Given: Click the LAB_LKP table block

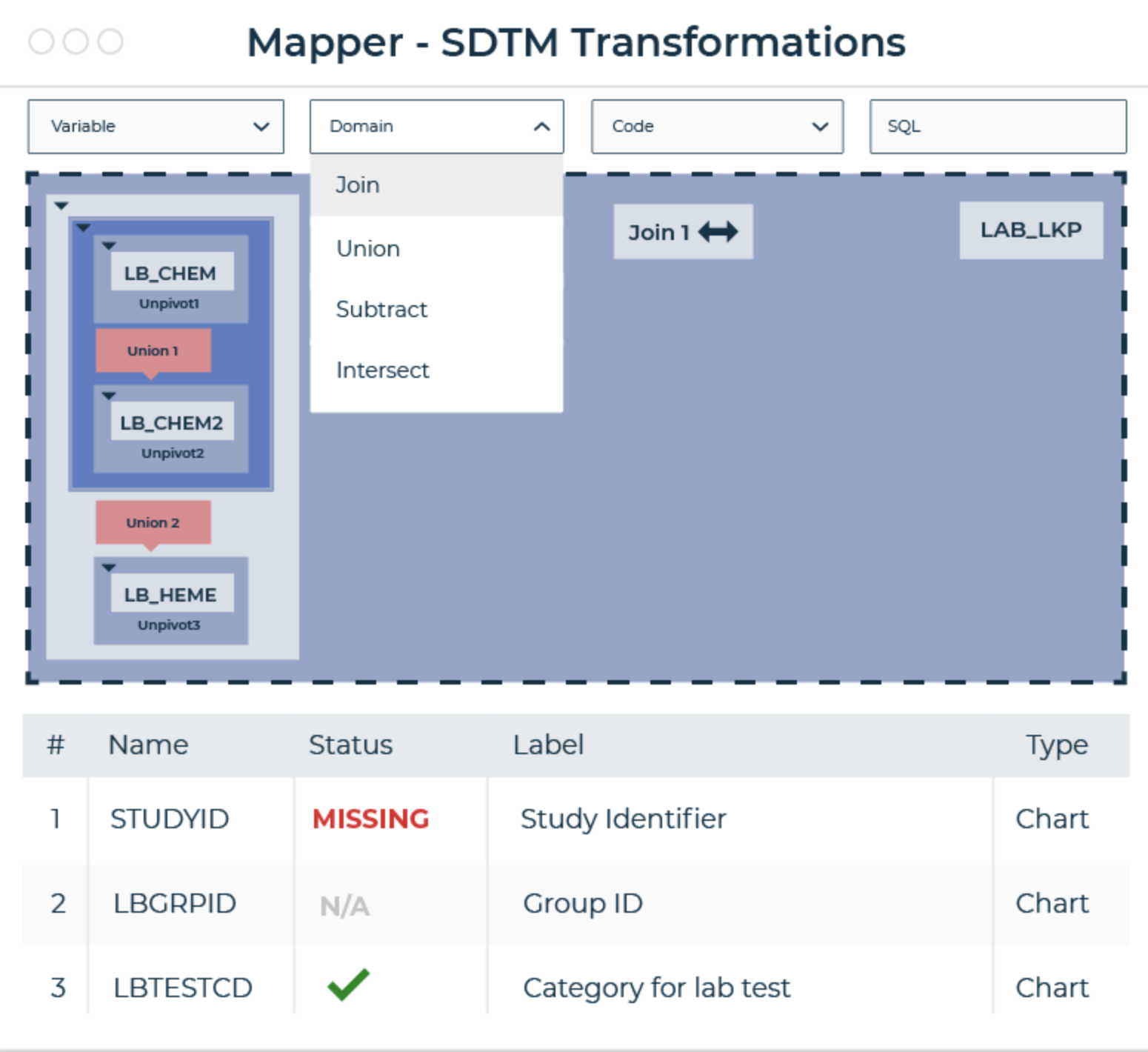Looking at the screenshot, I should [x=1030, y=230].
